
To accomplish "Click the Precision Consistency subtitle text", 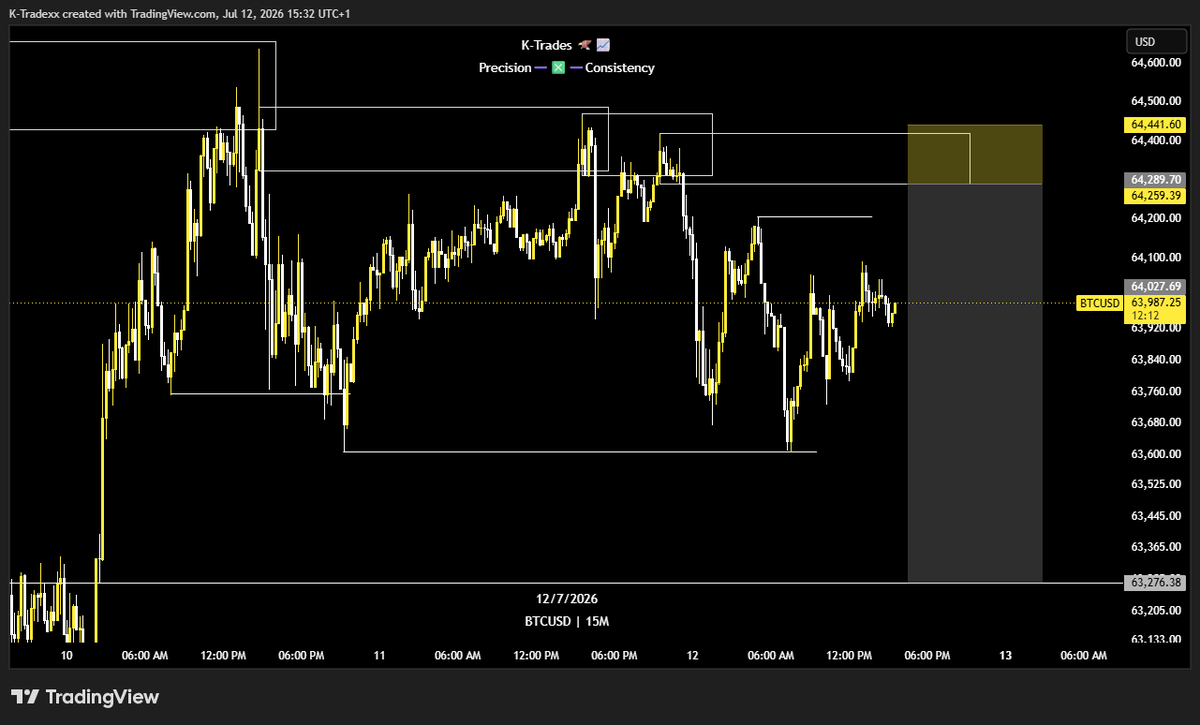I will (566, 68).
